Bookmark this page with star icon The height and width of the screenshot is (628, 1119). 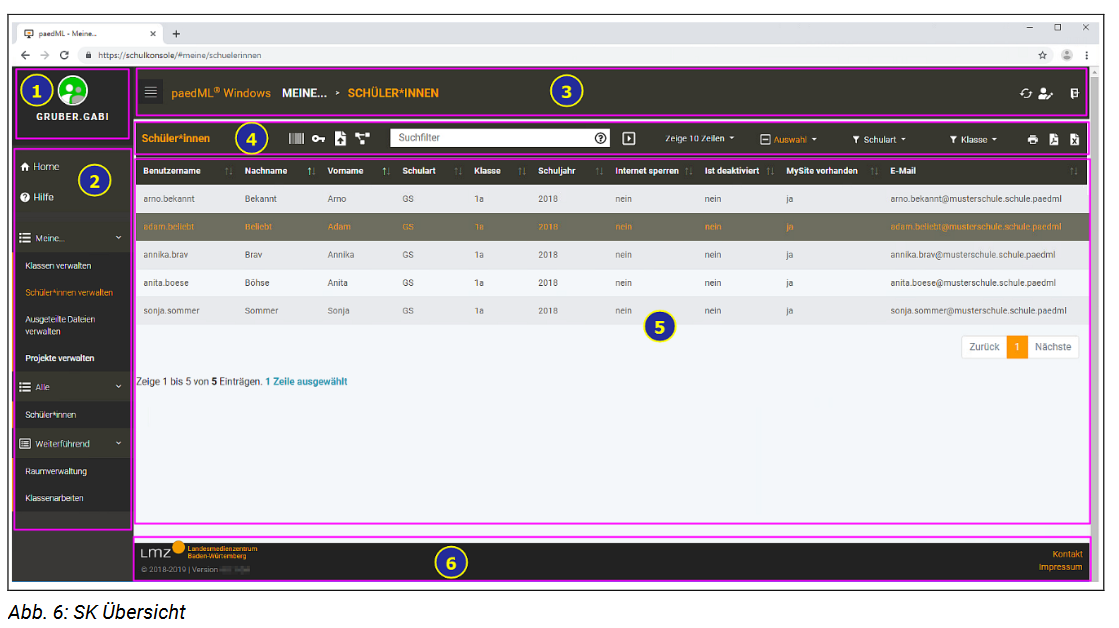click(x=1043, y=55)
